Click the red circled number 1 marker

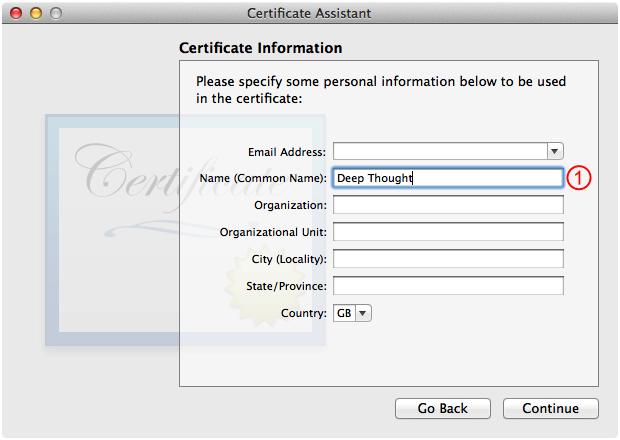579,178
